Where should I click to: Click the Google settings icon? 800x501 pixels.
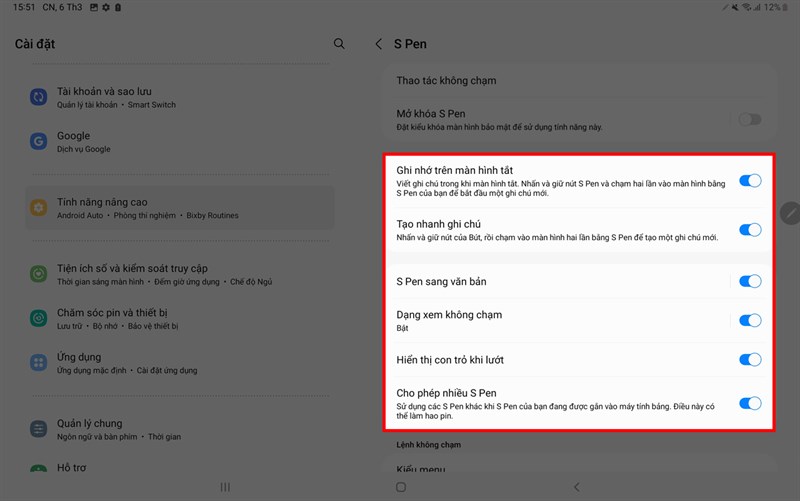[x=38, y=141]
